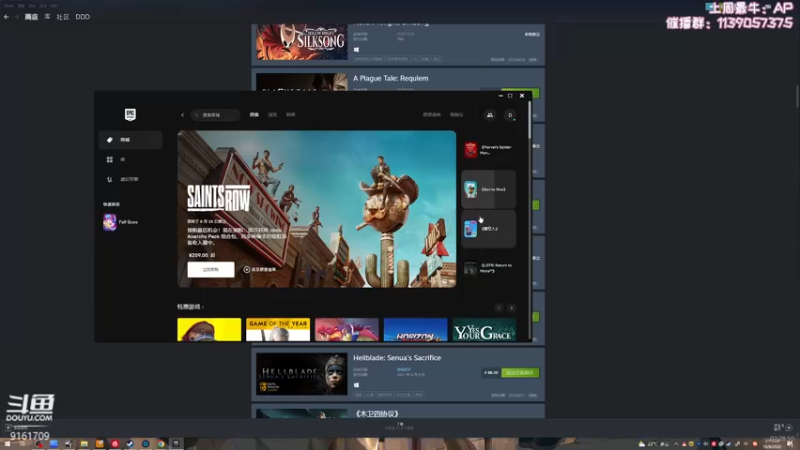Open File Explorer from the taskbar
This screenshot has height=450, width=800.
(x=84, y=444)
